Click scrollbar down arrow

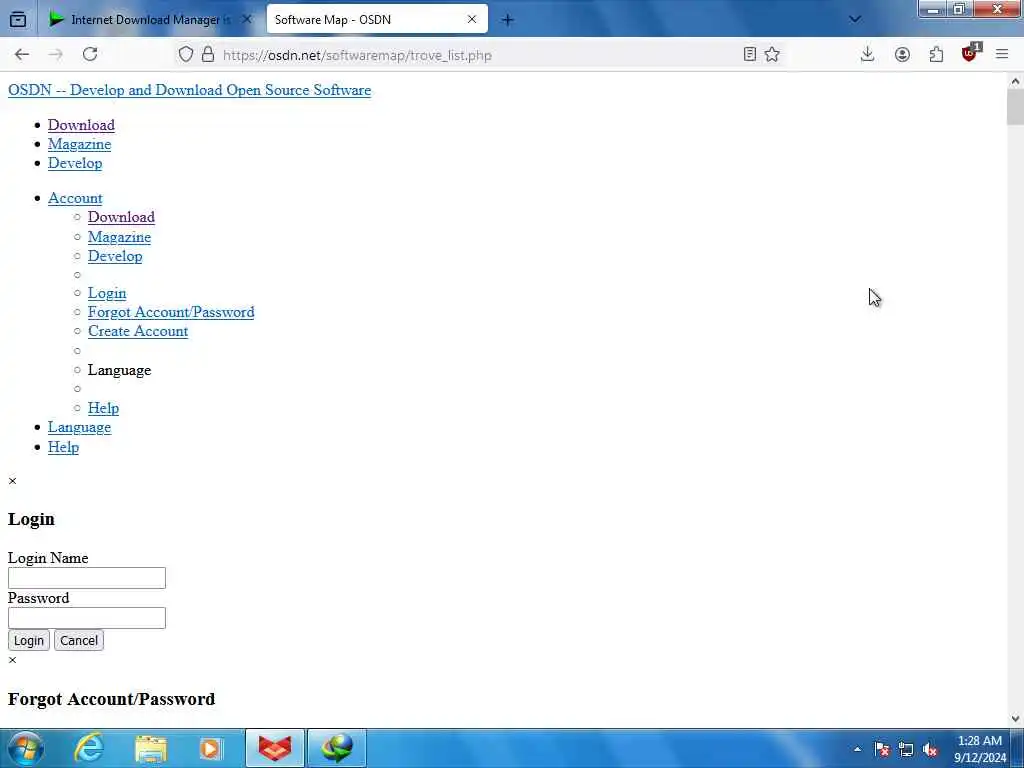[x=1015, y=719]
